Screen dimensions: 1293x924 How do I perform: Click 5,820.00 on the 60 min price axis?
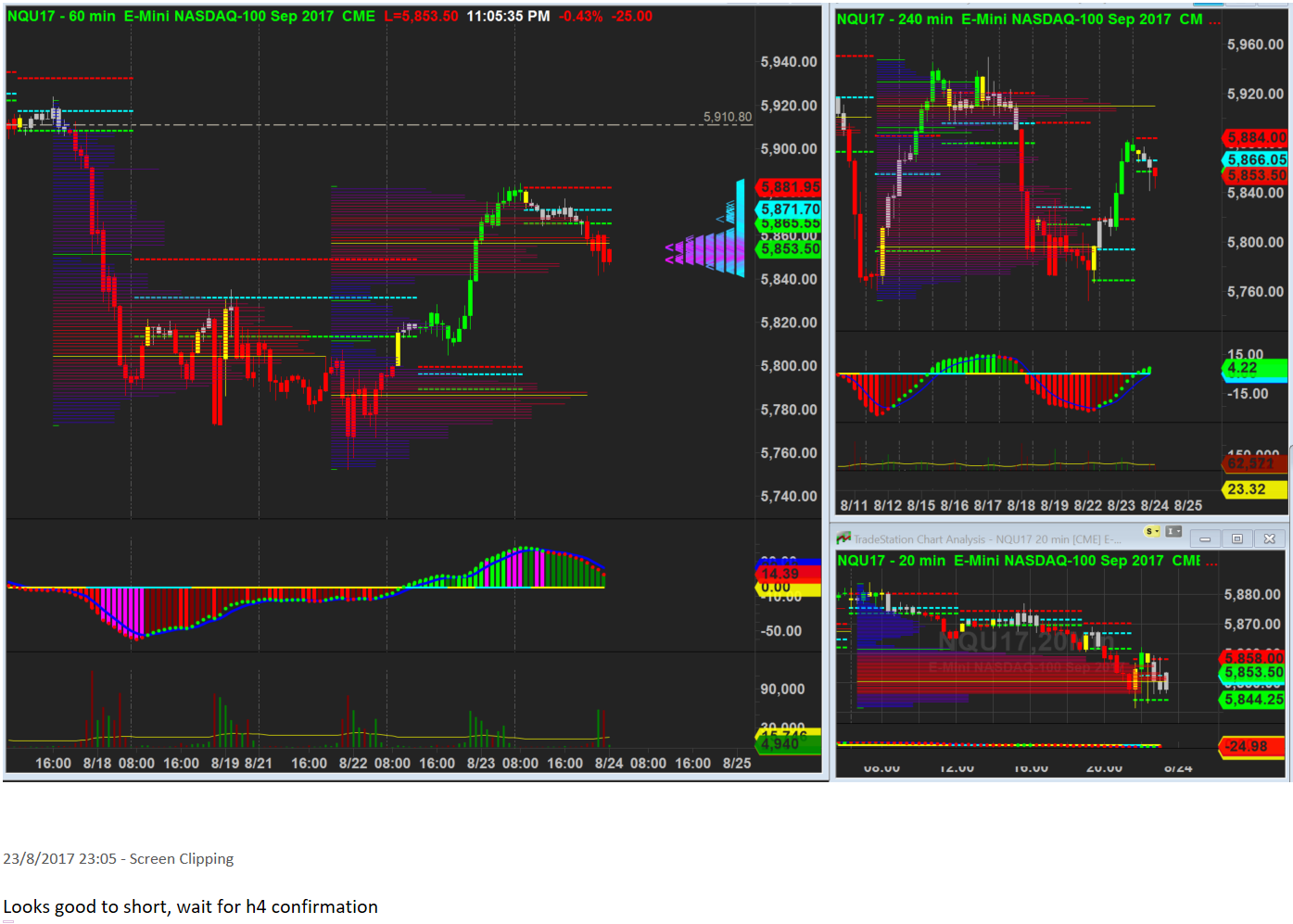point(789,323)
